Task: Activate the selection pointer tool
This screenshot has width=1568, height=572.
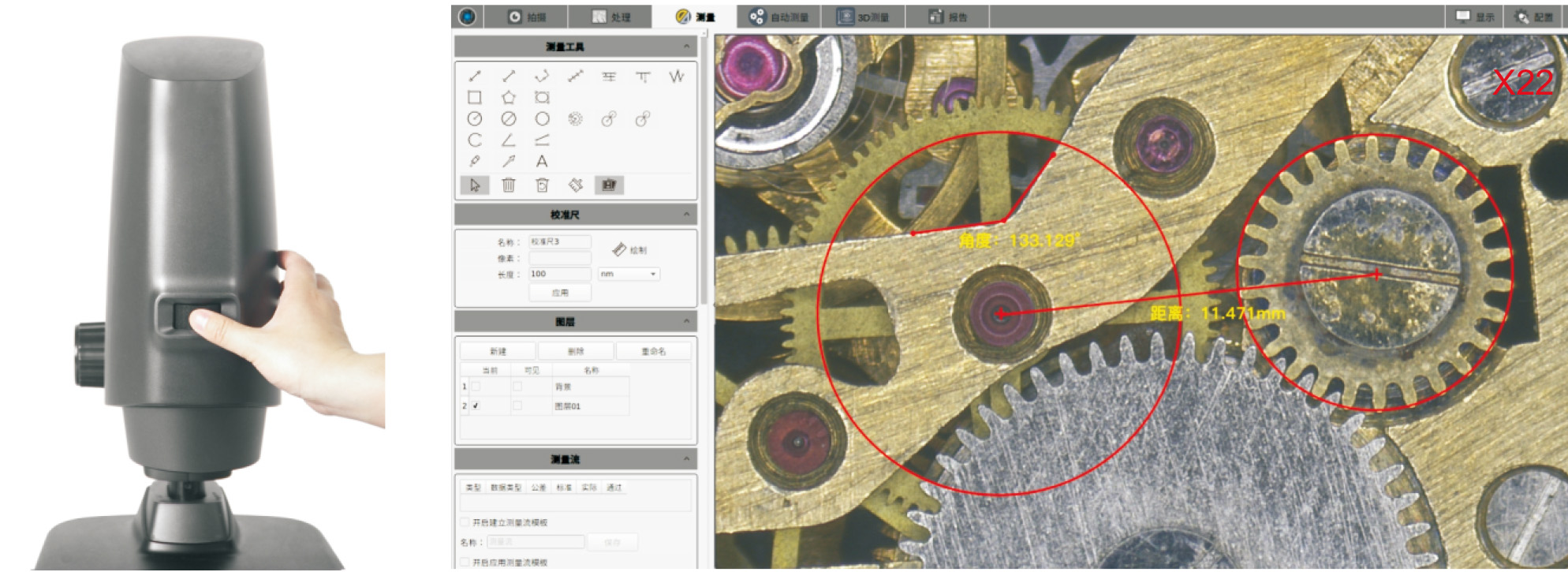Action: tap(475, 185)
